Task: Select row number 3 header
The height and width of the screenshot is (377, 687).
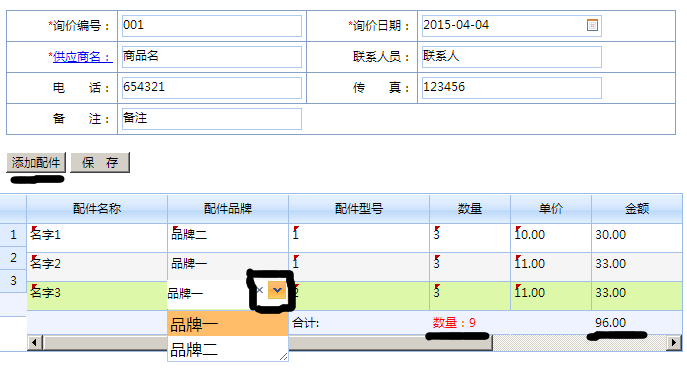Action: click(13, 281)
